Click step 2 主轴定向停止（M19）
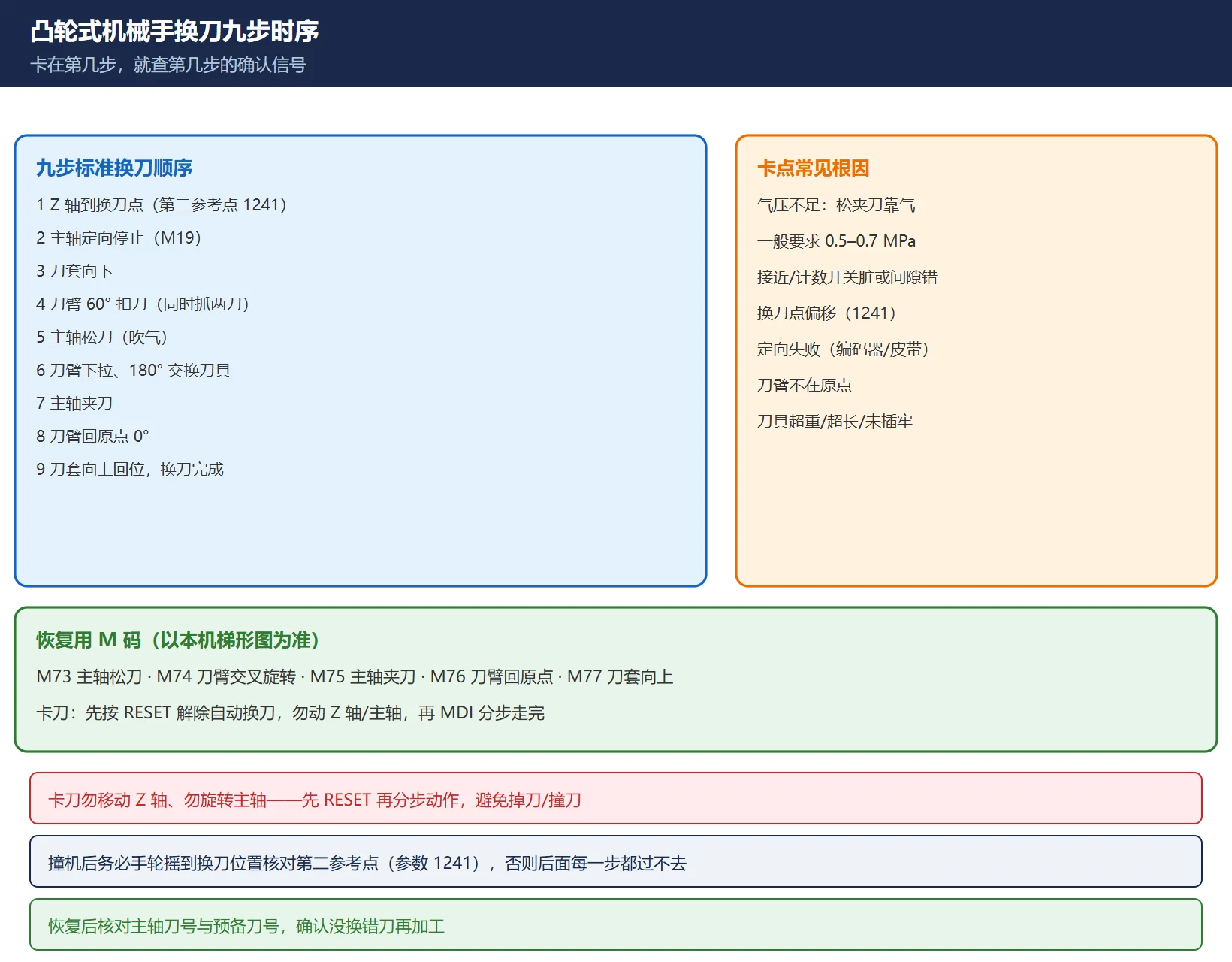The height and width of the screenshot is (962, 1232). [119, 238]
